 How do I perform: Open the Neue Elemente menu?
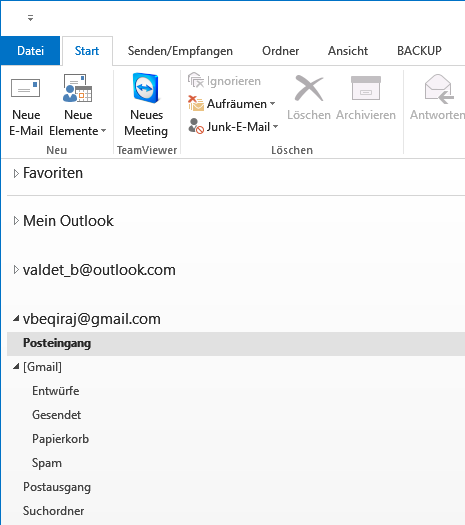(x=78, y=106)
